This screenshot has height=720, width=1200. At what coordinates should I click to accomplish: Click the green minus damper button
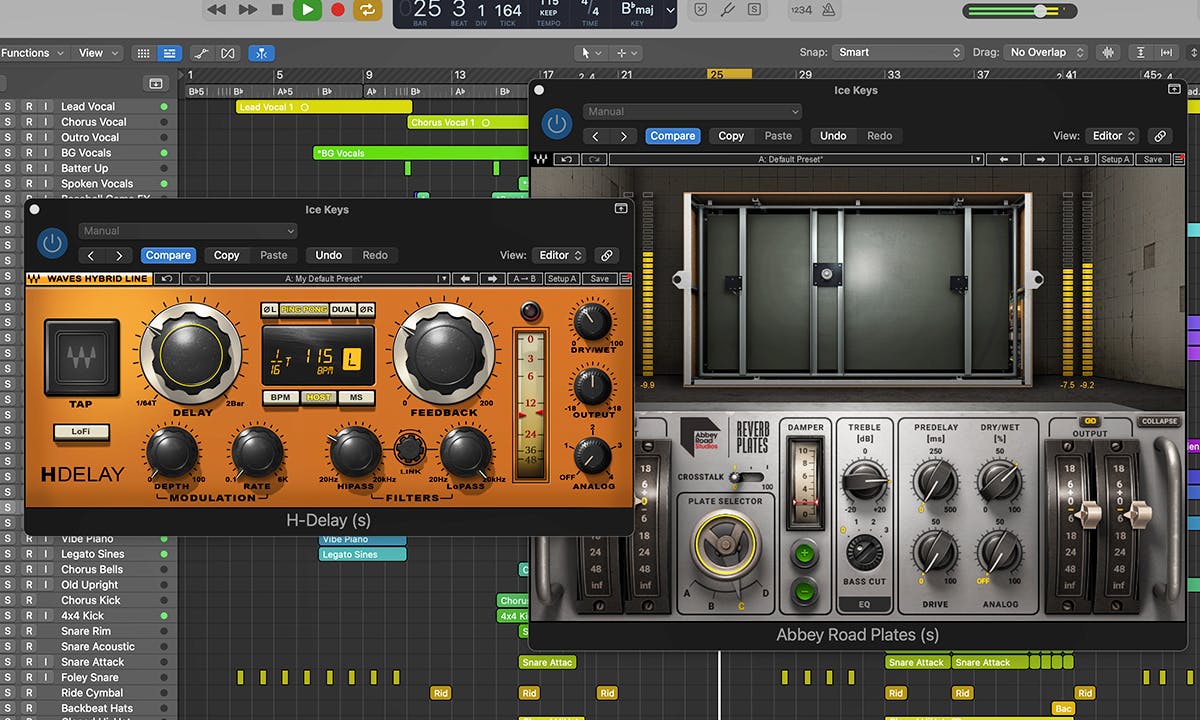[x=803, y=591]
